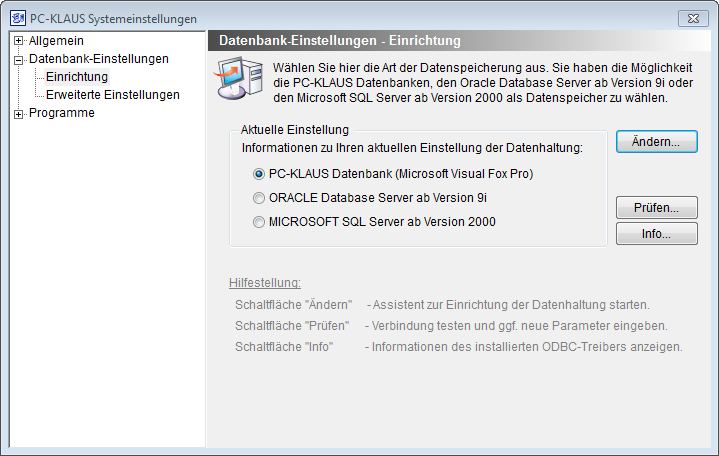Expand the Programme tree node
The width and height of the screenshot is (719, 456).
click(18, 113)
